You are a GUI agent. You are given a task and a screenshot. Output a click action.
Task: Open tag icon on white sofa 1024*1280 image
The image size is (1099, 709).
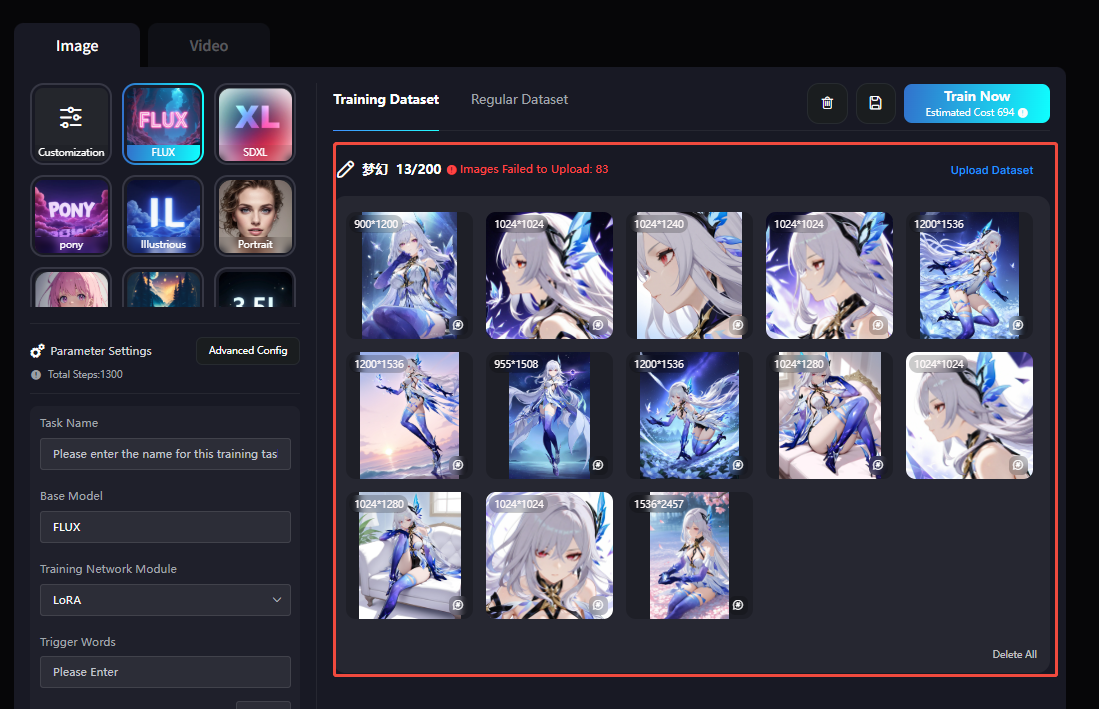point(458,605)
